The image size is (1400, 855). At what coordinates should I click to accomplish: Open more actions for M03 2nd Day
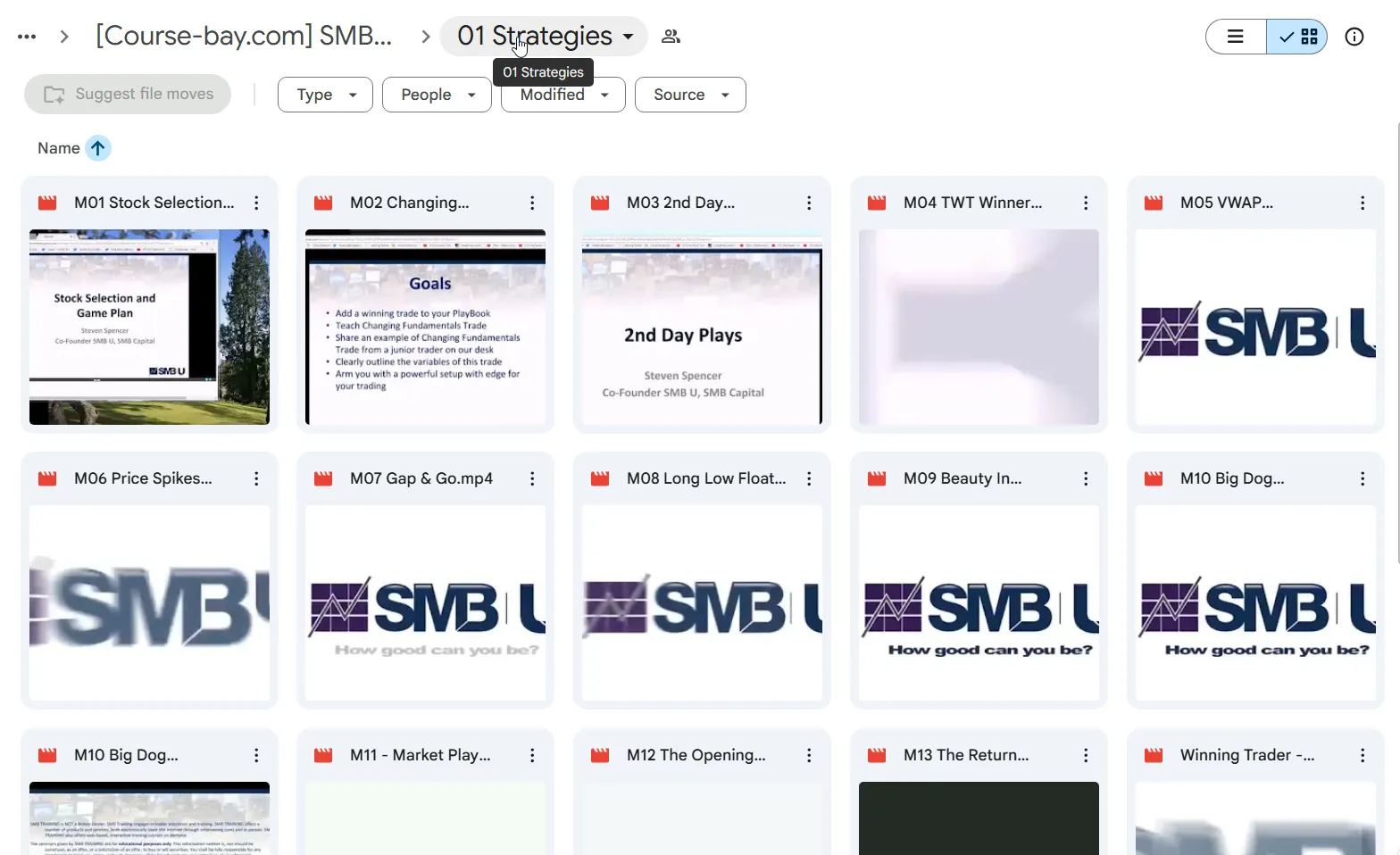click(x=809, y=203)
